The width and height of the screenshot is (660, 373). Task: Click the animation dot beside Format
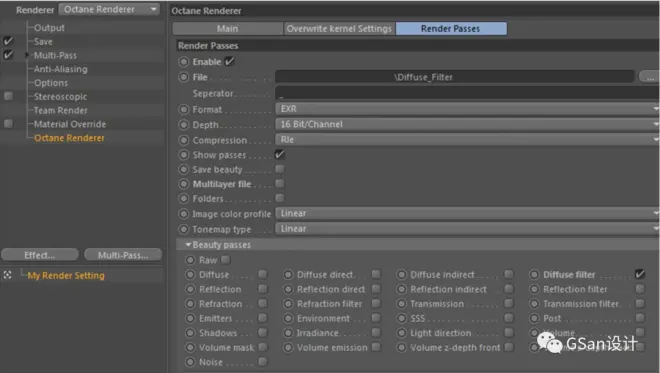pos(184,110)
